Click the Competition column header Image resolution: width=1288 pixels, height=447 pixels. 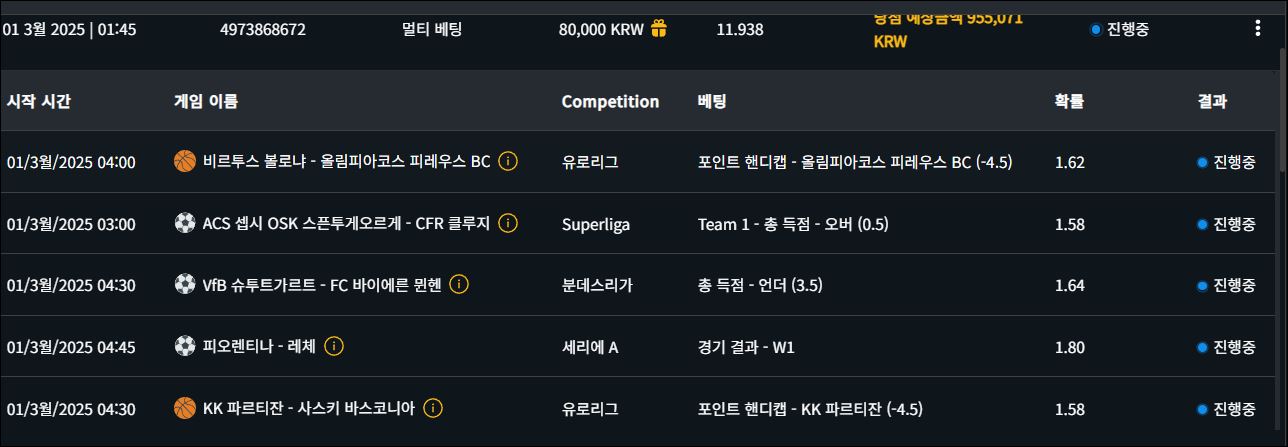[x=610, y=101]
